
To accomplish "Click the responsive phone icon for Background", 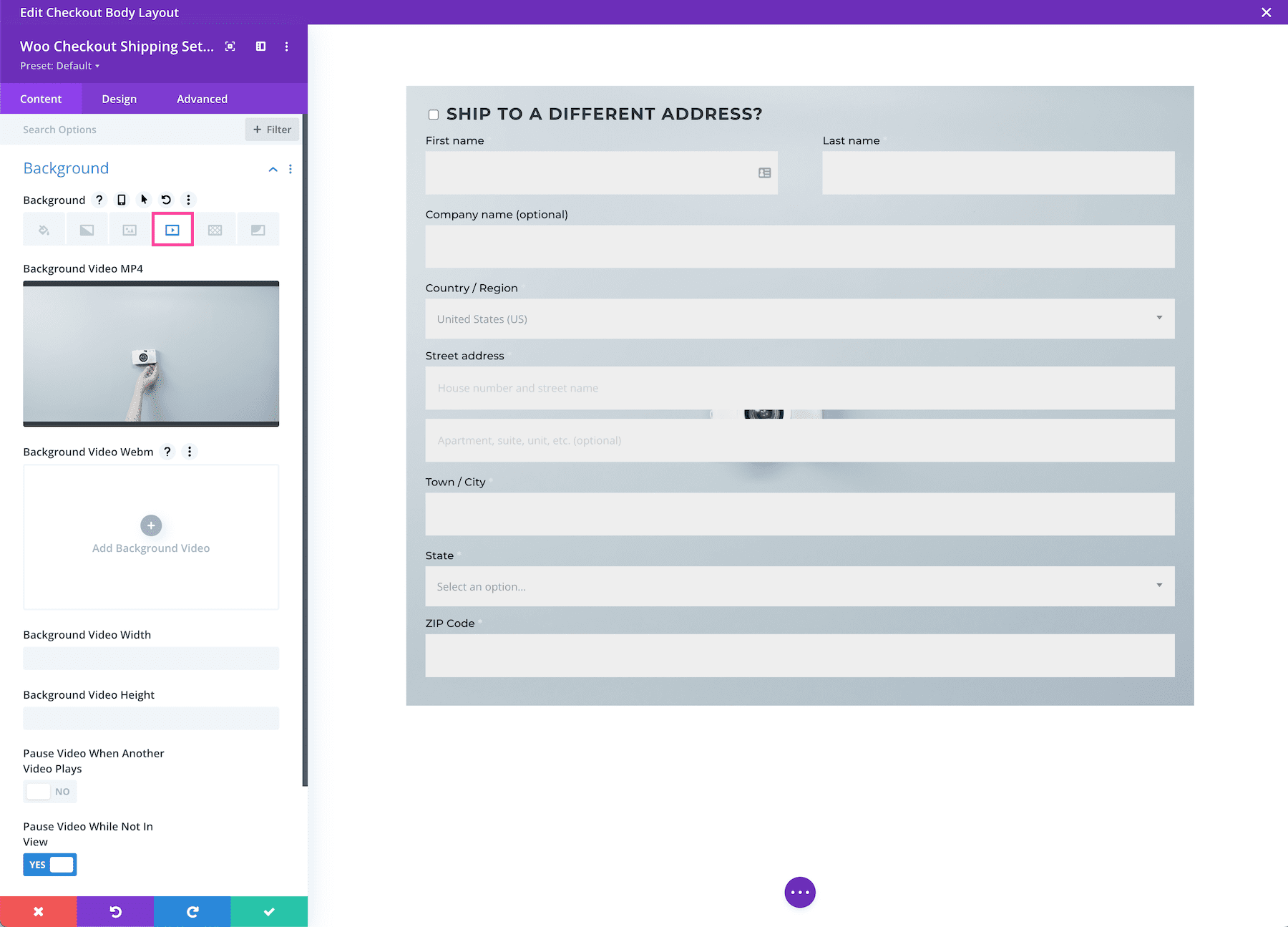I will (x=120, y=200).
